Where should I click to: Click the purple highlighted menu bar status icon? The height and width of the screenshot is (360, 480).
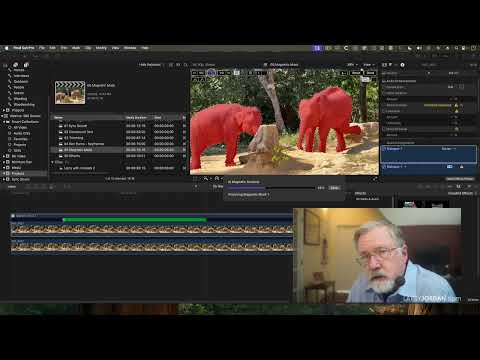click(x=317, y=48)
